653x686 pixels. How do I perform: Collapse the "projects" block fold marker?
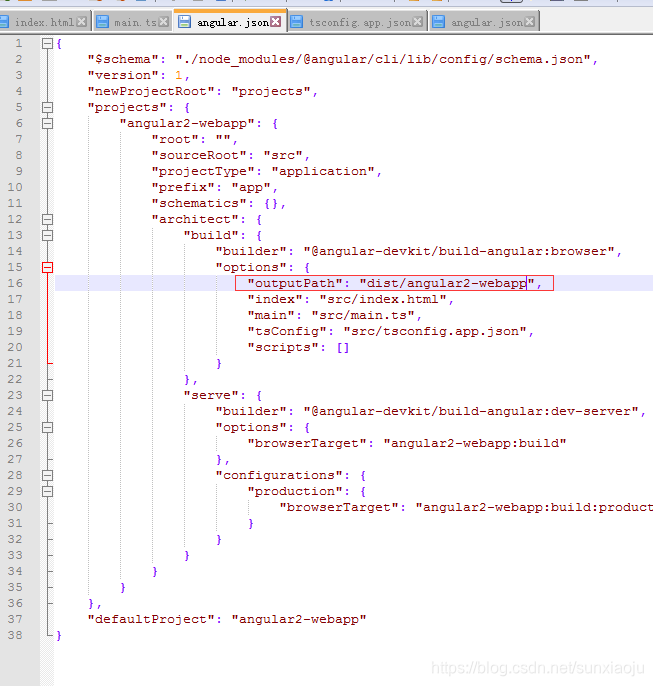(x=47, y=108)
